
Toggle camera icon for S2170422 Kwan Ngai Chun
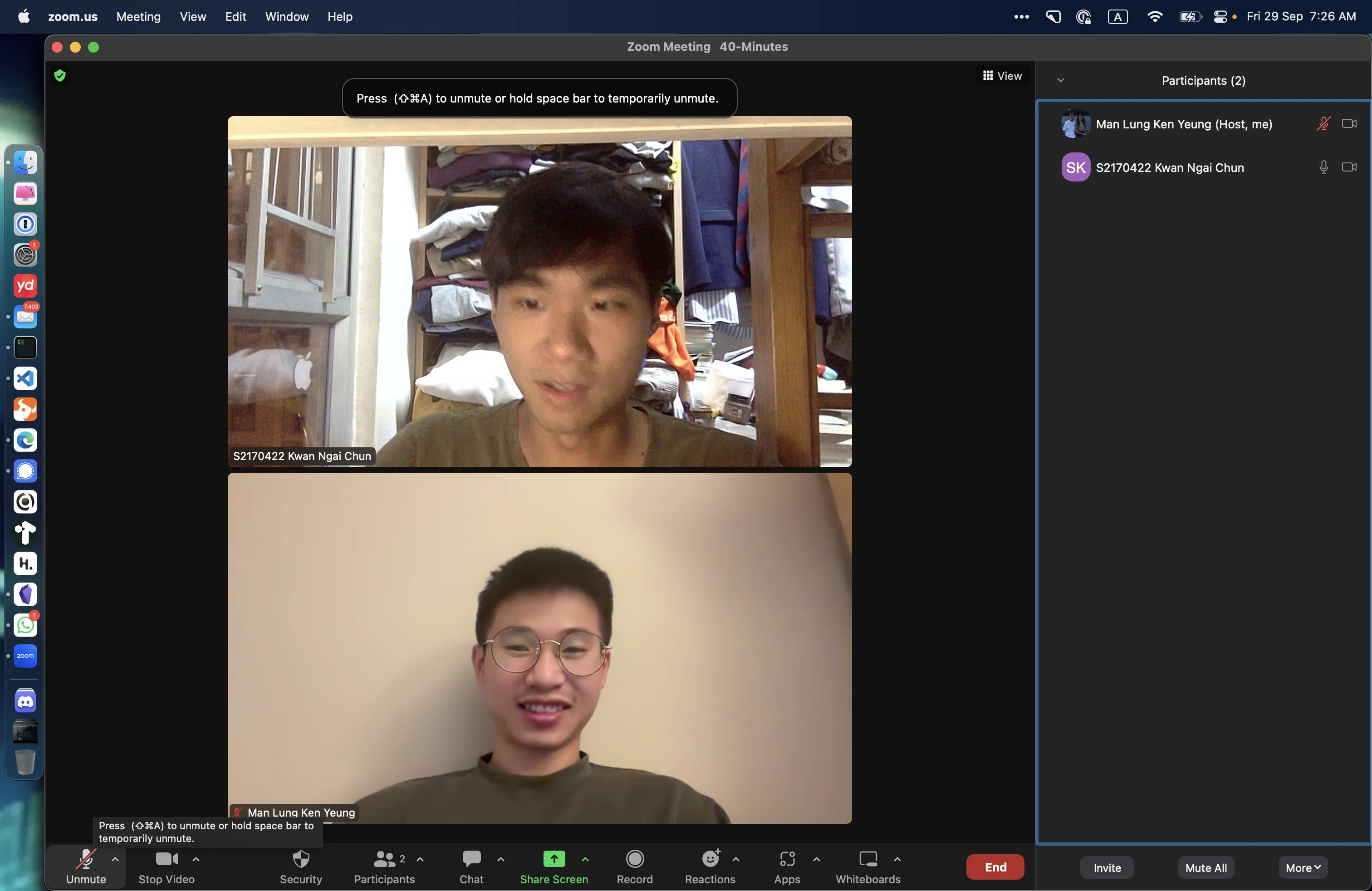coord(1349,167)
